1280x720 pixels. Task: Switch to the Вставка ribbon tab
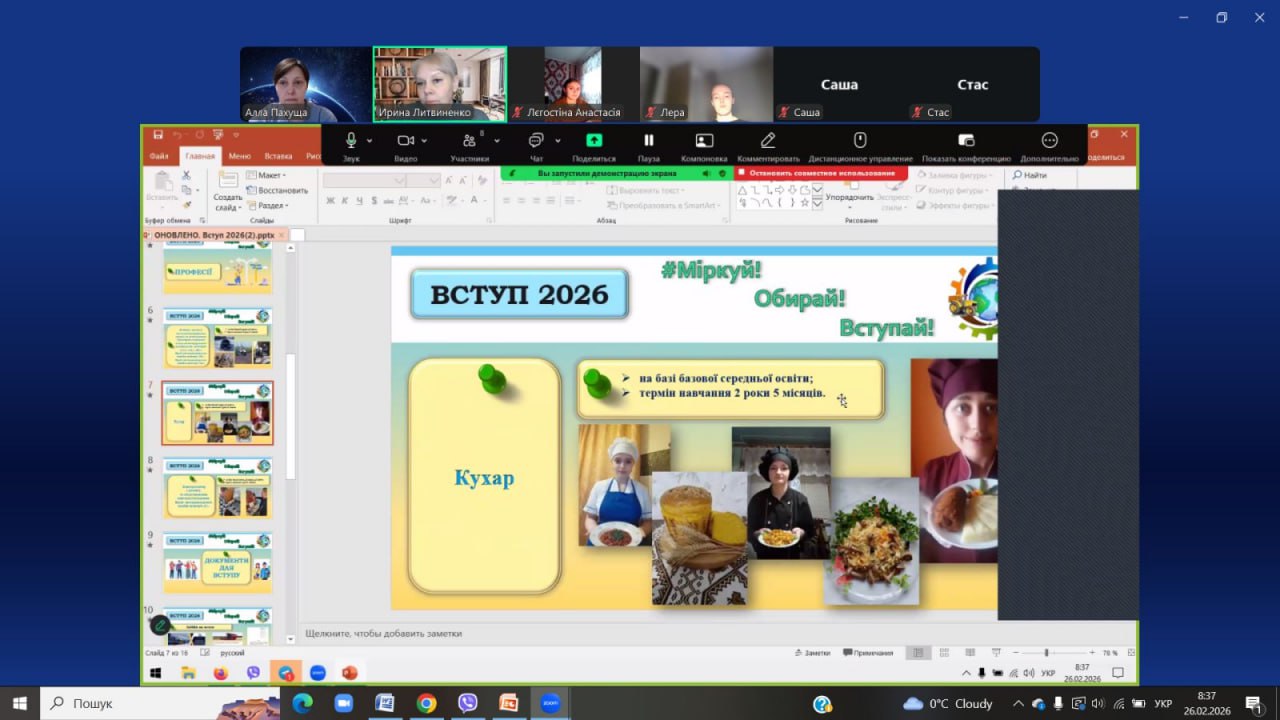point(278,156)
